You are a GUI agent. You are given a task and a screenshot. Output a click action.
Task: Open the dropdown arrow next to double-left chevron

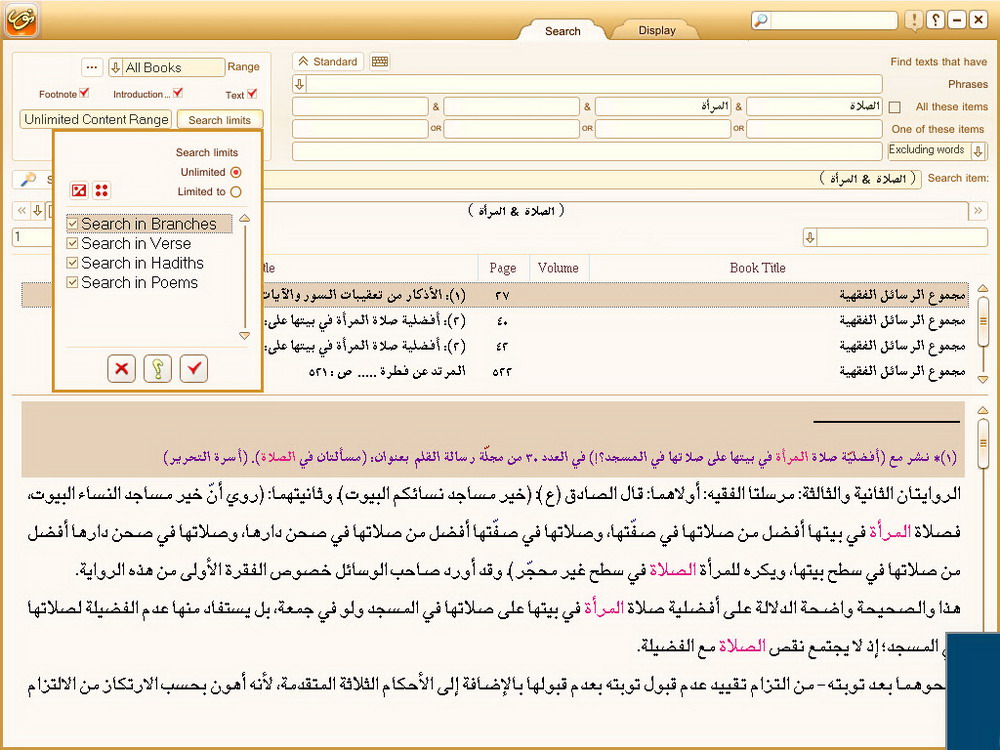pyautogui.click(x=38, y=210)
